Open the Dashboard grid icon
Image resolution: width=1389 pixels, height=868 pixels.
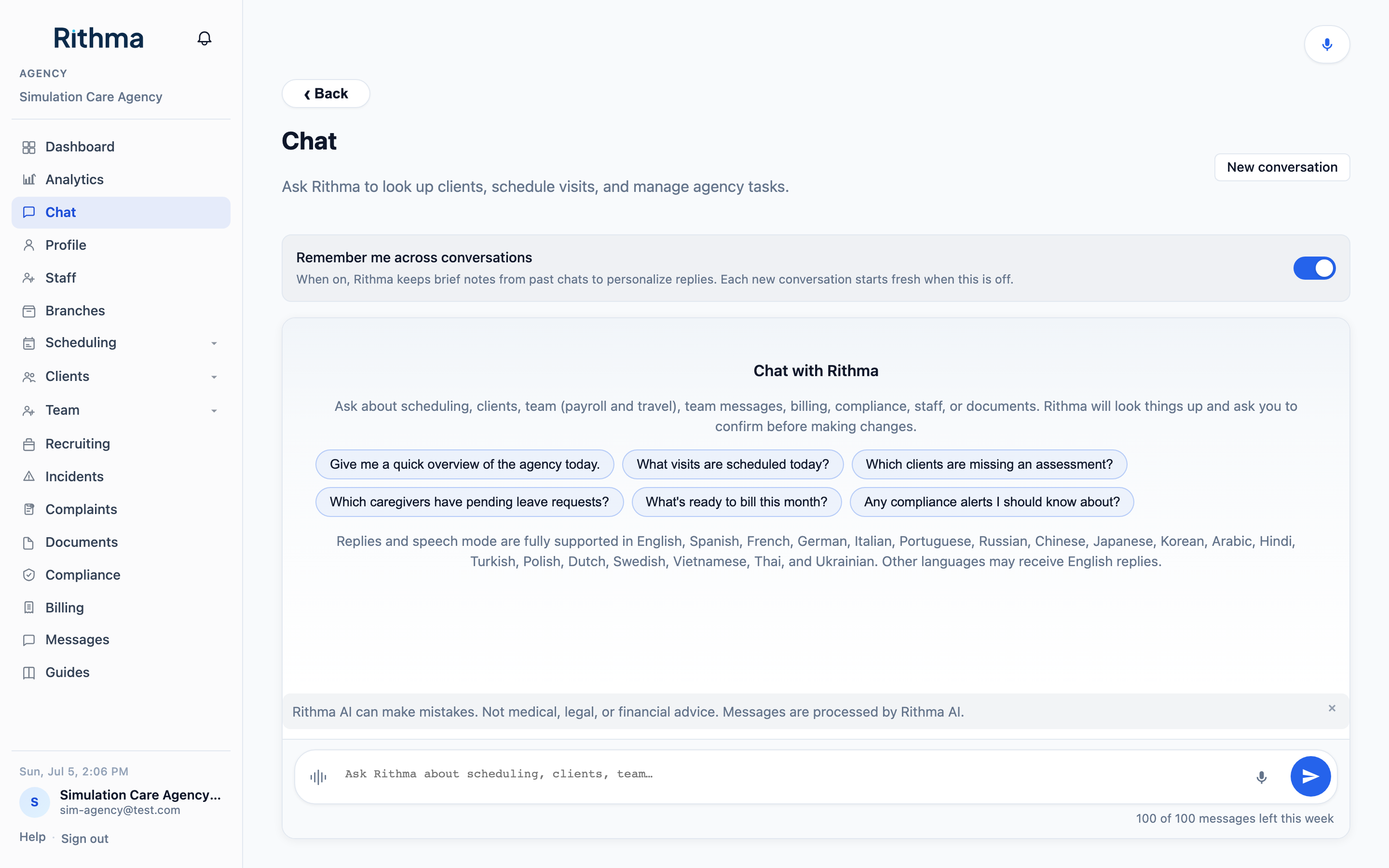[29, 147]
